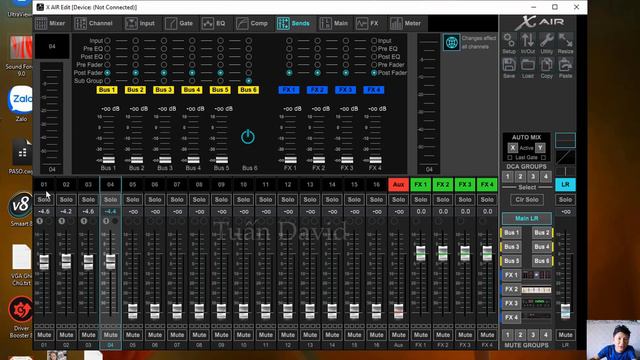
Task: Mute the Aux channel
Action: tap(398, 335)
